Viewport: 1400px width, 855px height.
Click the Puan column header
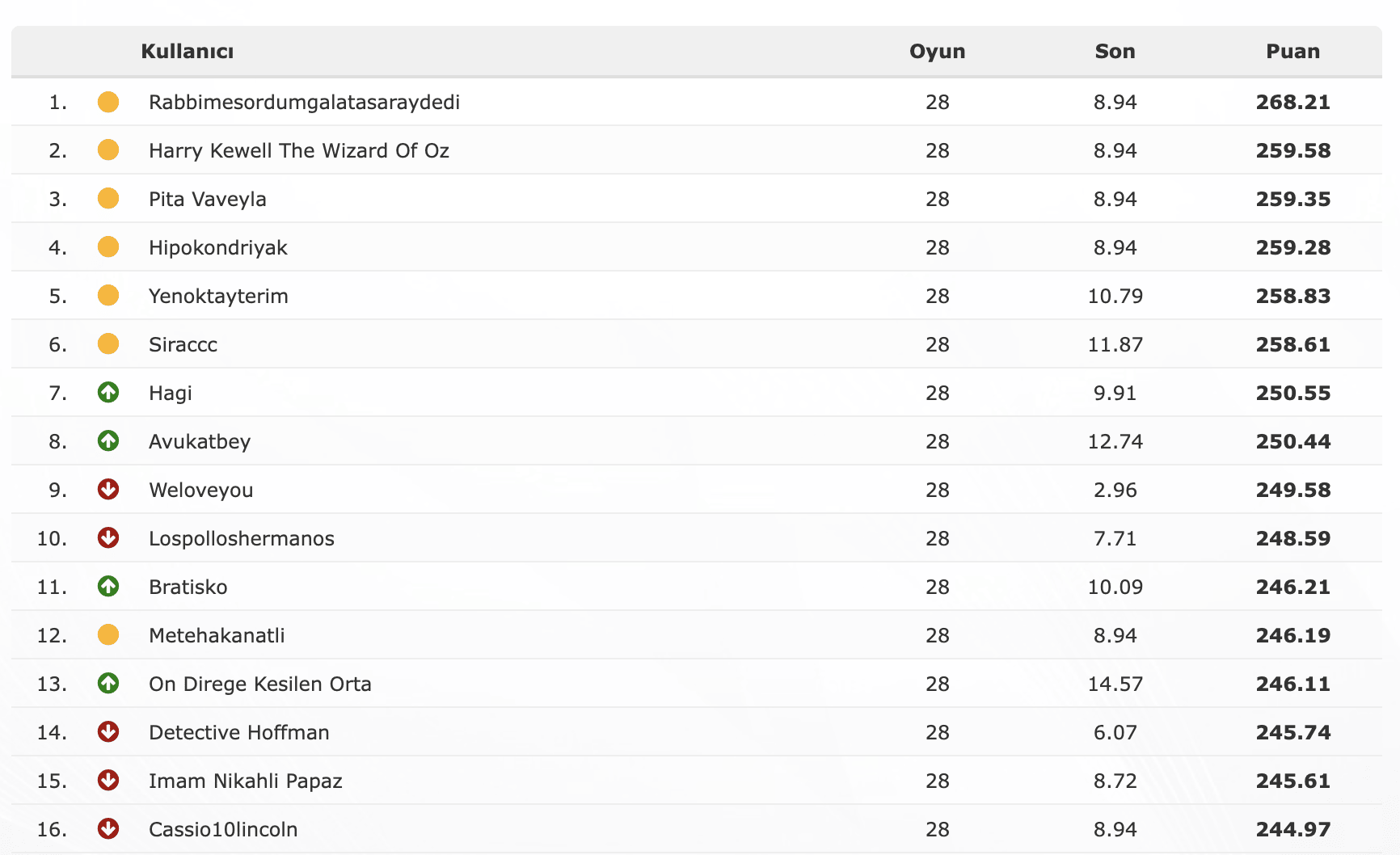[1292, 52]
